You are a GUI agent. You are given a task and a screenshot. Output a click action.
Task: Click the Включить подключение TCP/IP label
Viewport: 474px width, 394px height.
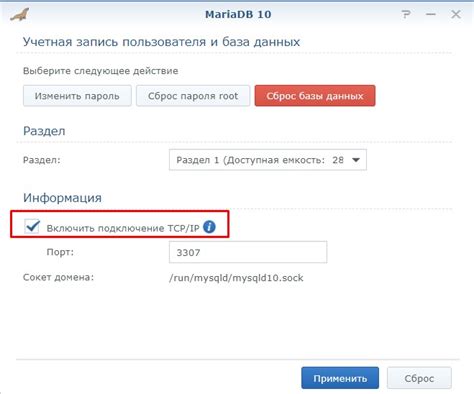123,228
